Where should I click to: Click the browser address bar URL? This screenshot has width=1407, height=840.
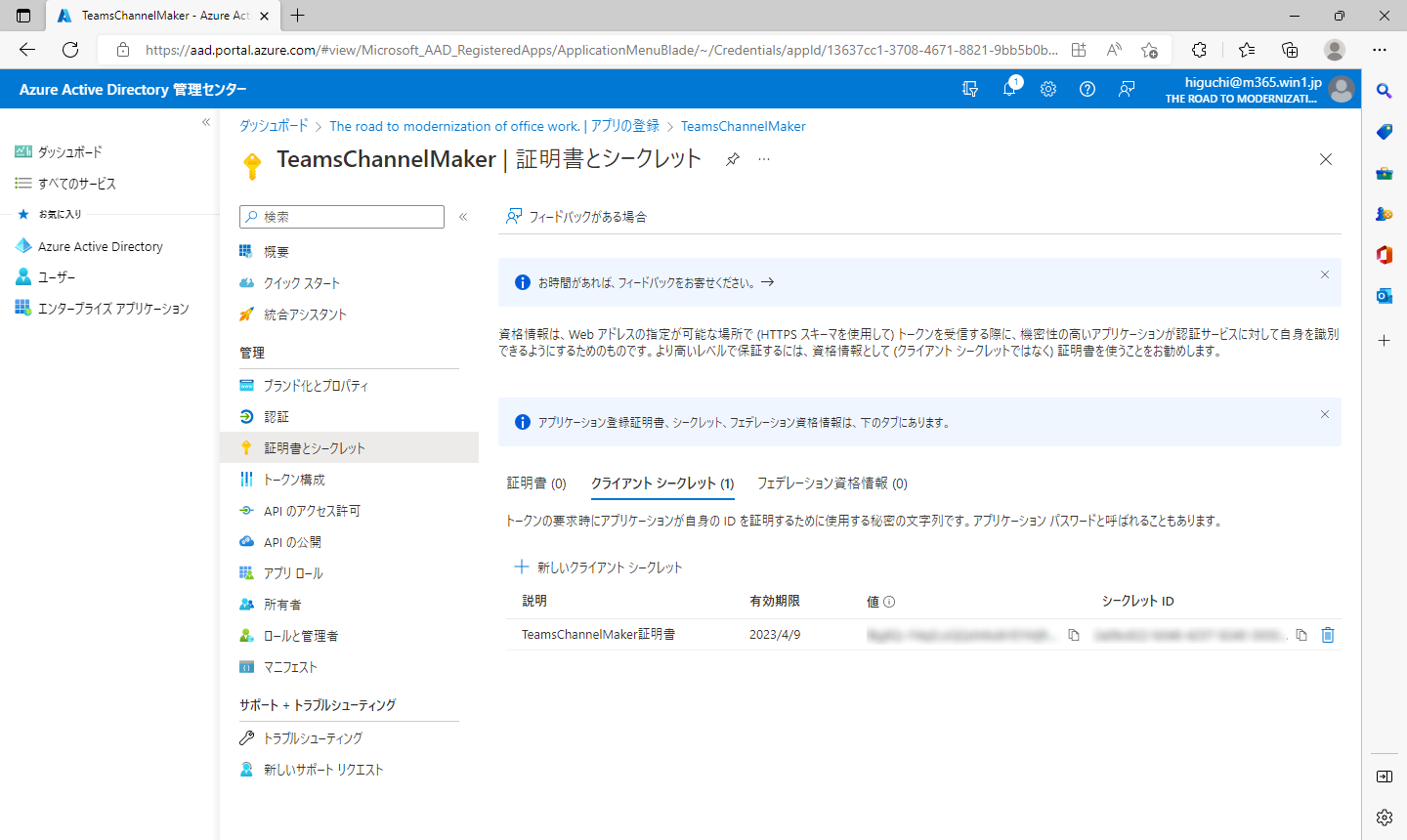pyautogui.click(x=602, y=50)
